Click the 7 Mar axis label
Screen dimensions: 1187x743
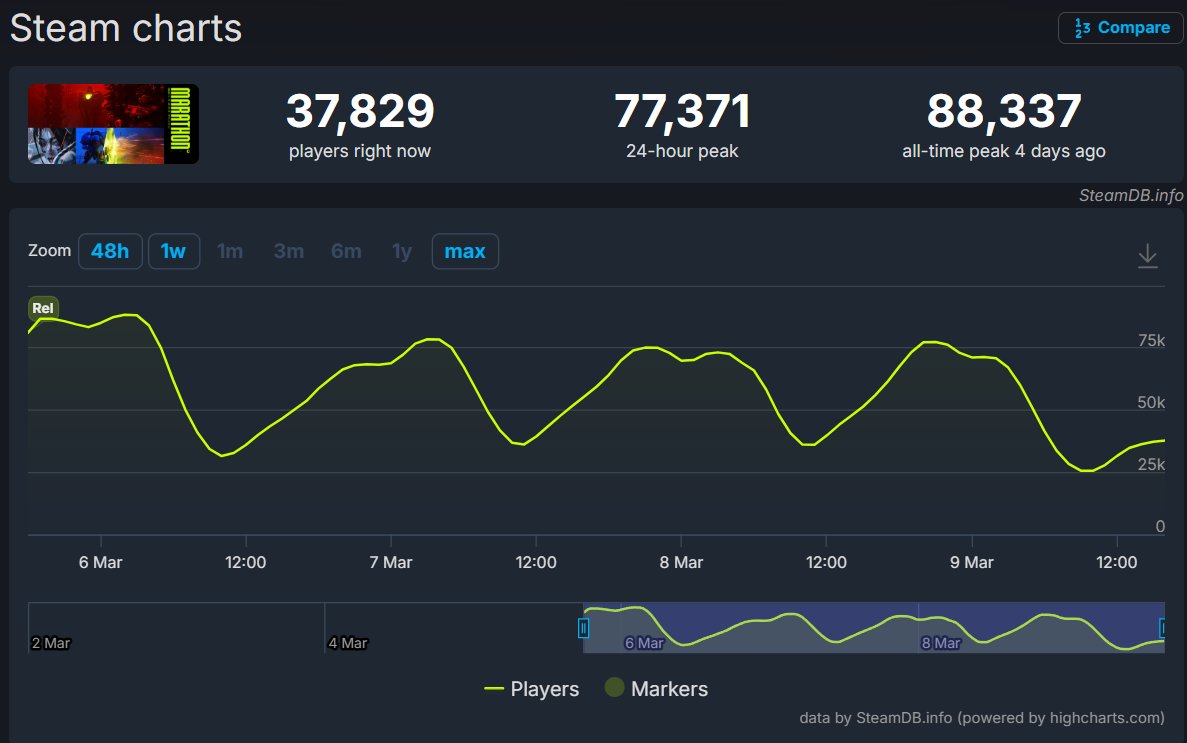(391, 563)
